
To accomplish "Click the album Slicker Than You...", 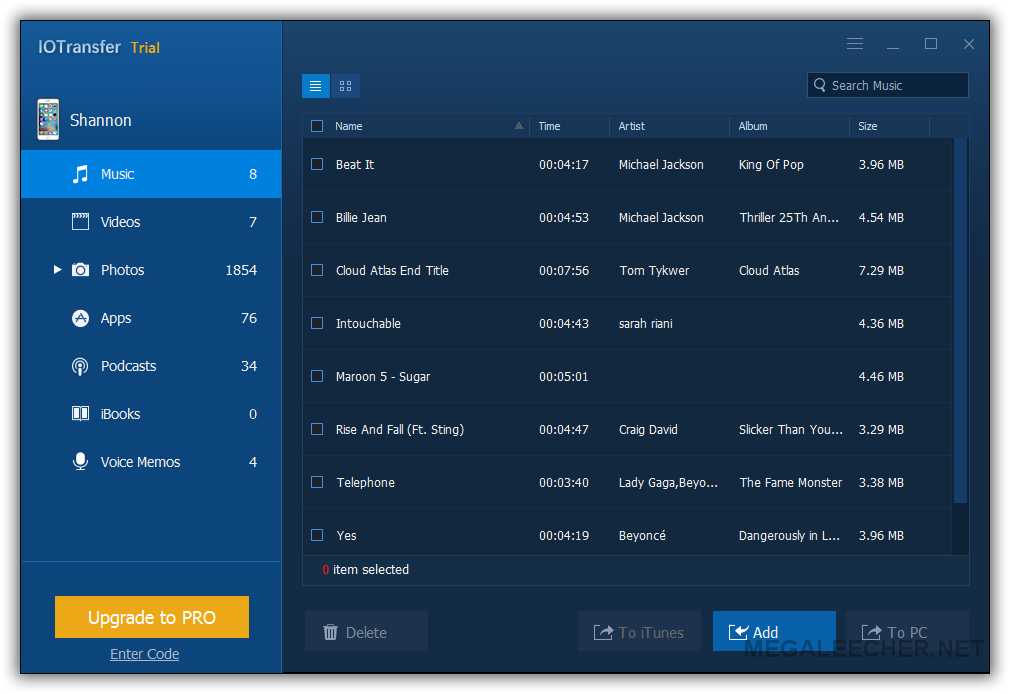I will click(x=790, y=429).
